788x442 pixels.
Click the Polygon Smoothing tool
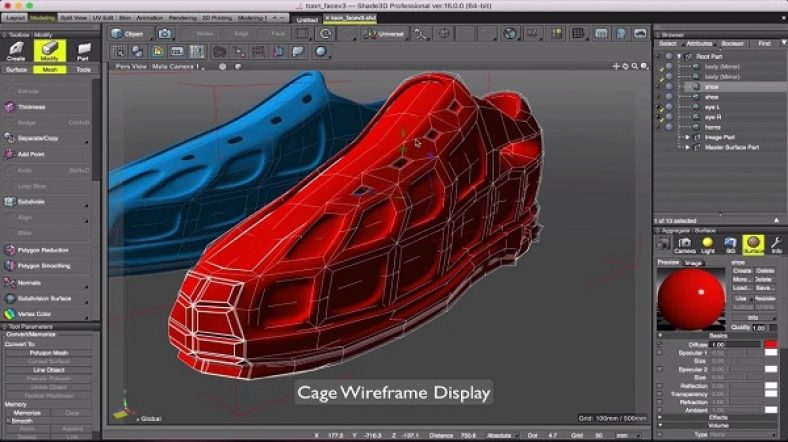[x=44, y=266]
